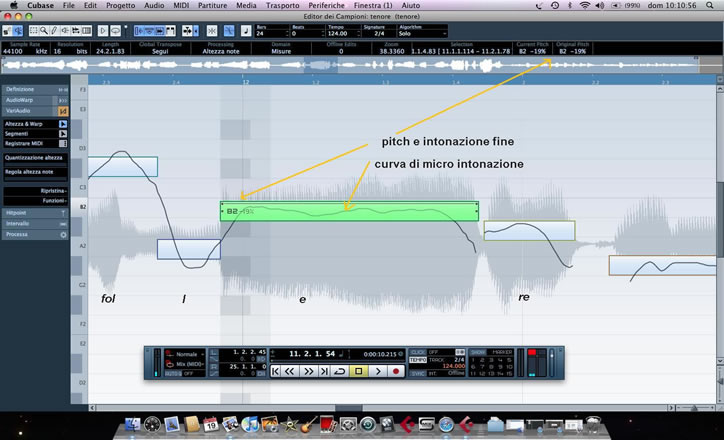The width and height of the screenshot is (724, 440).
Task: Toggle the SYNC button in transport
Action: click(x=418, y=373)
